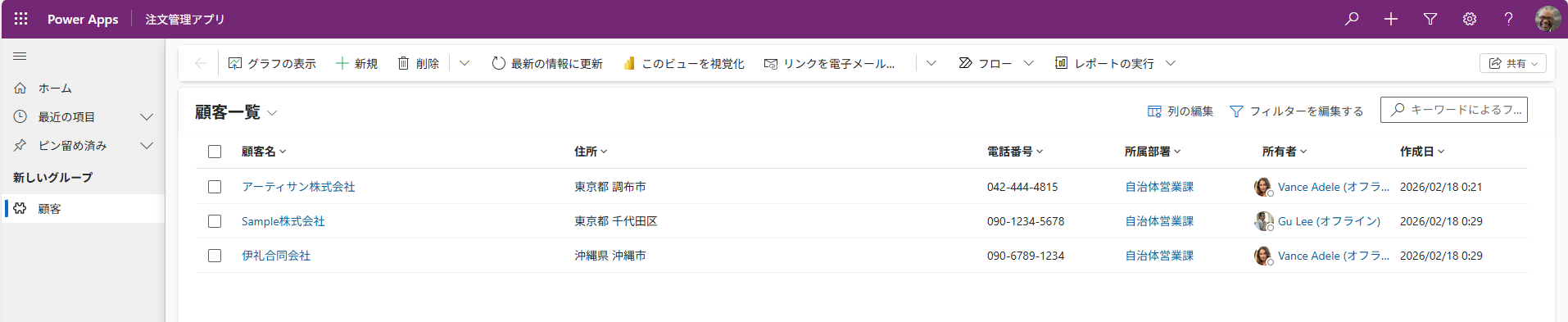Check the 伊礼合同会社 row checkbox

click(x=215, y=256)
